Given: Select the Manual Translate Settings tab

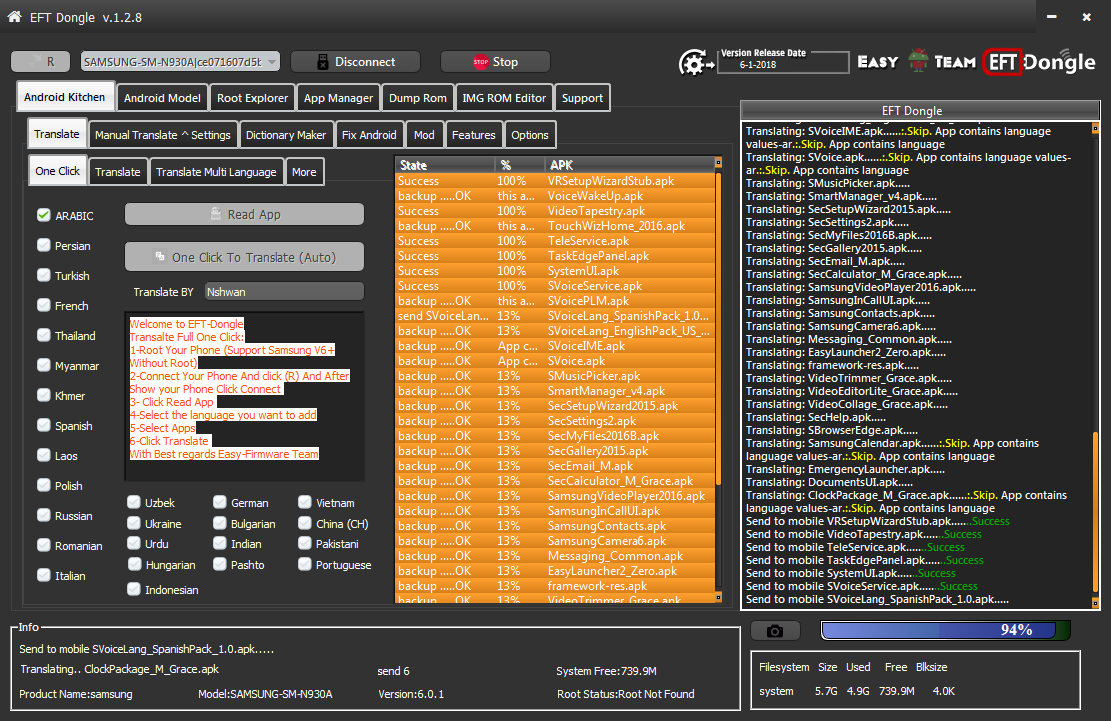Looking at the screenshot, I should (162, 135).
